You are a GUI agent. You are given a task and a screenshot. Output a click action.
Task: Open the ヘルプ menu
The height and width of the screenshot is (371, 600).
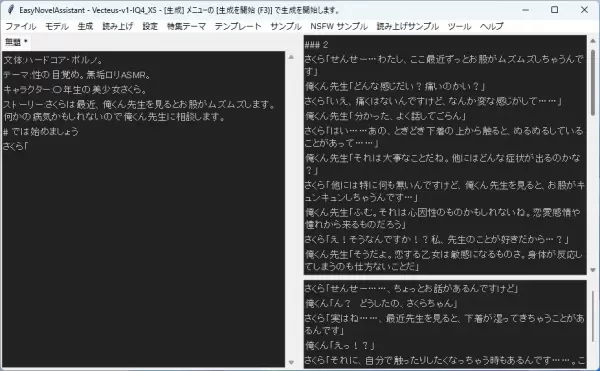(491, 26)
